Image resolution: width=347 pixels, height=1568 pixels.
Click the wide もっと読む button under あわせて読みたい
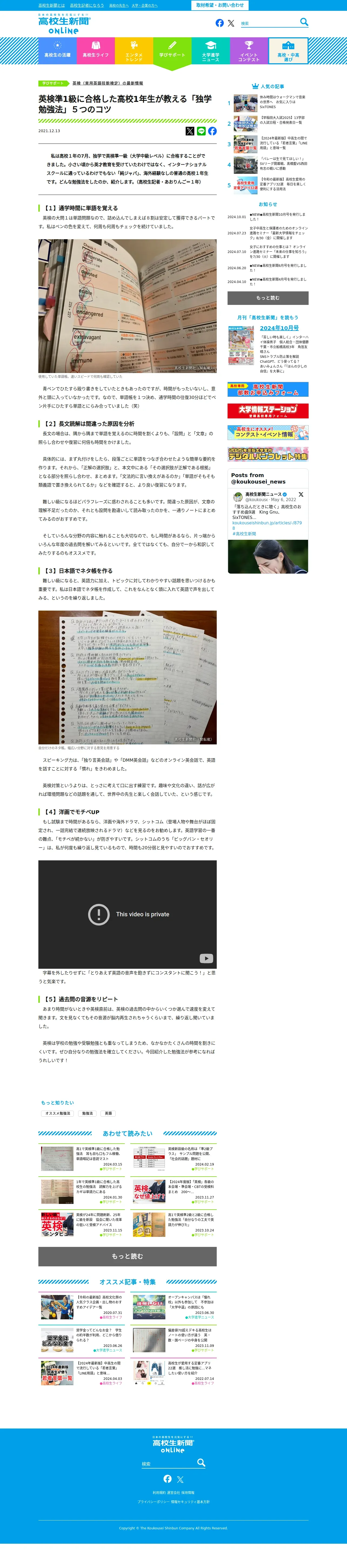127,1256
